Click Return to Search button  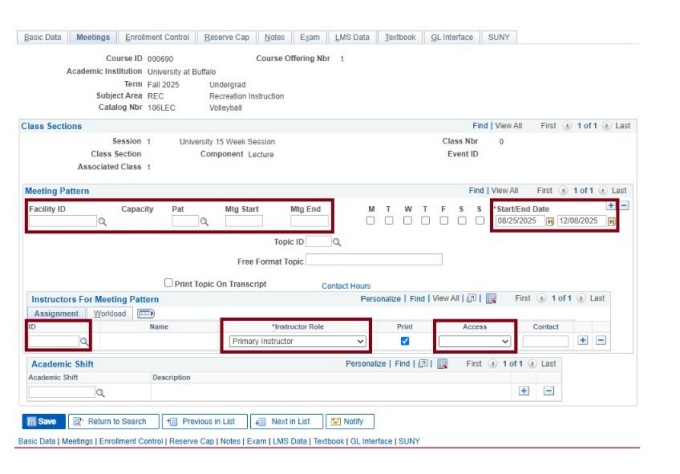click(x=114, y=422)
